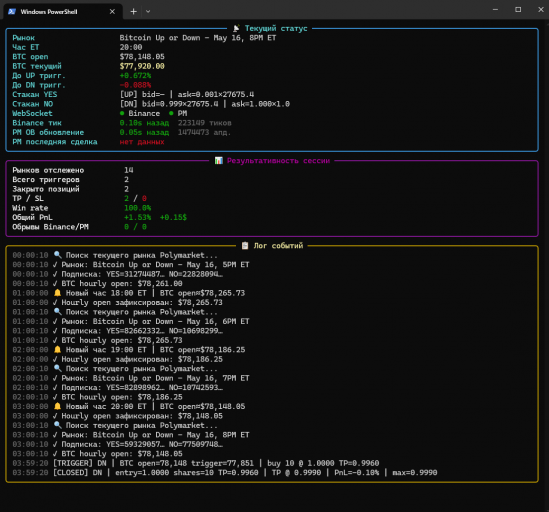Click the bell icon at 01:00:00 log entry

57,293
